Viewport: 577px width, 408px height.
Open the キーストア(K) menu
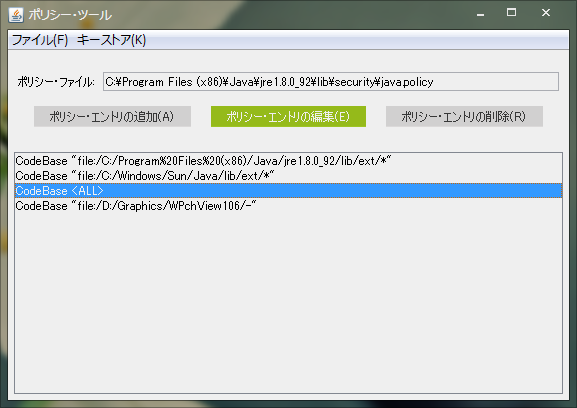click(111, 40)
